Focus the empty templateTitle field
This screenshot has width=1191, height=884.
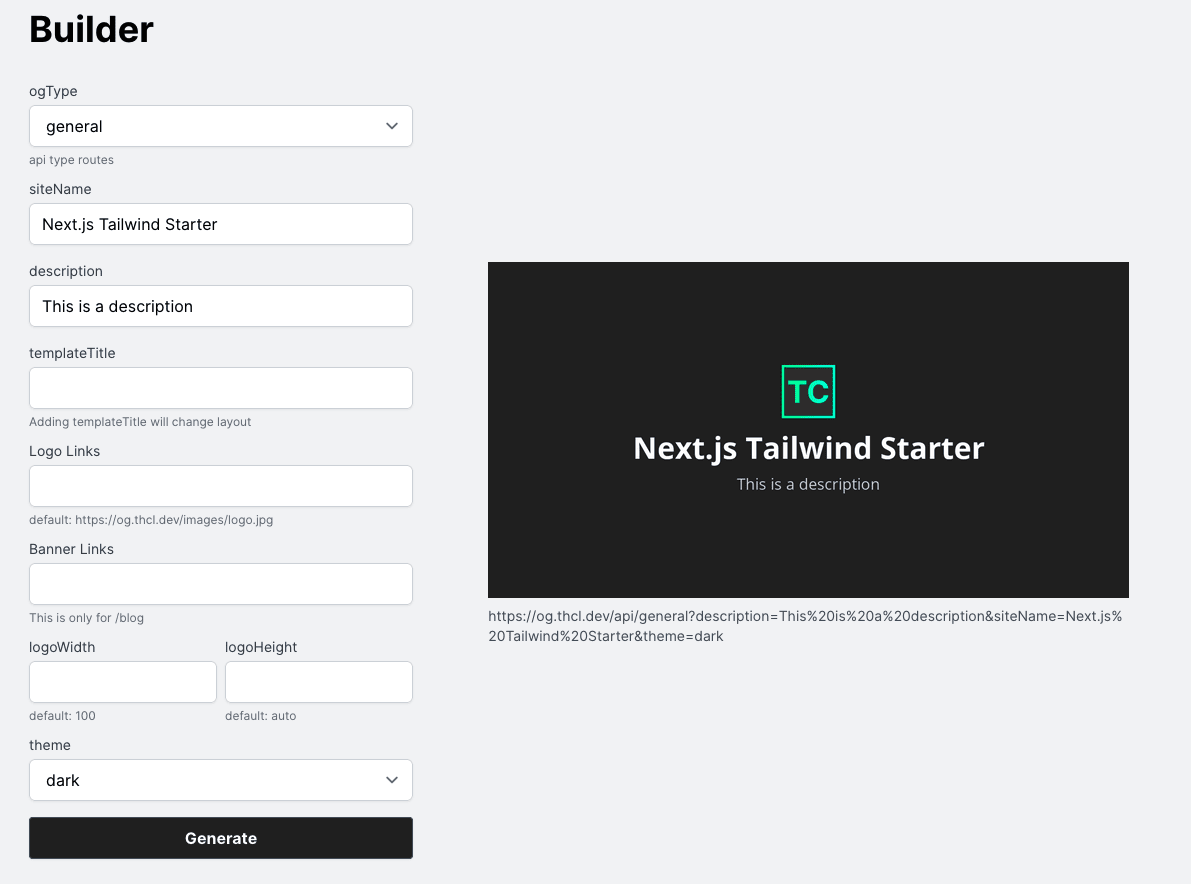click(220, 388)
